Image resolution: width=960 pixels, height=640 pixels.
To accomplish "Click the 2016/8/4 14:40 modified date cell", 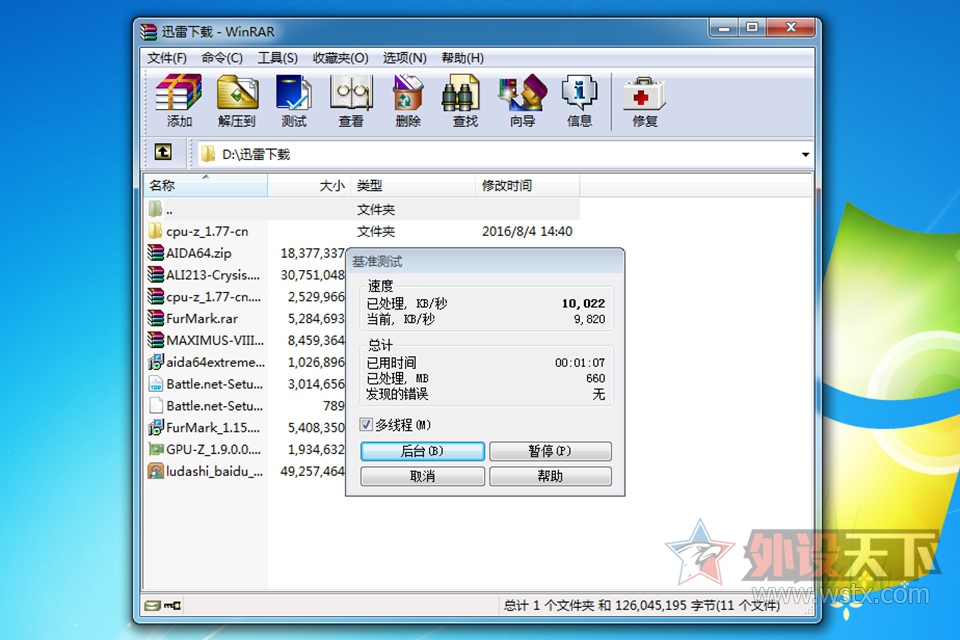I will tap(527, 232).
